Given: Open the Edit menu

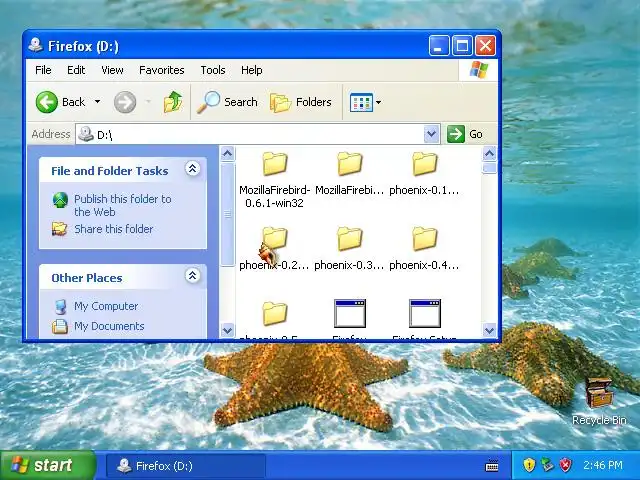Looking at the screenshot, I should tap(76, 70).
